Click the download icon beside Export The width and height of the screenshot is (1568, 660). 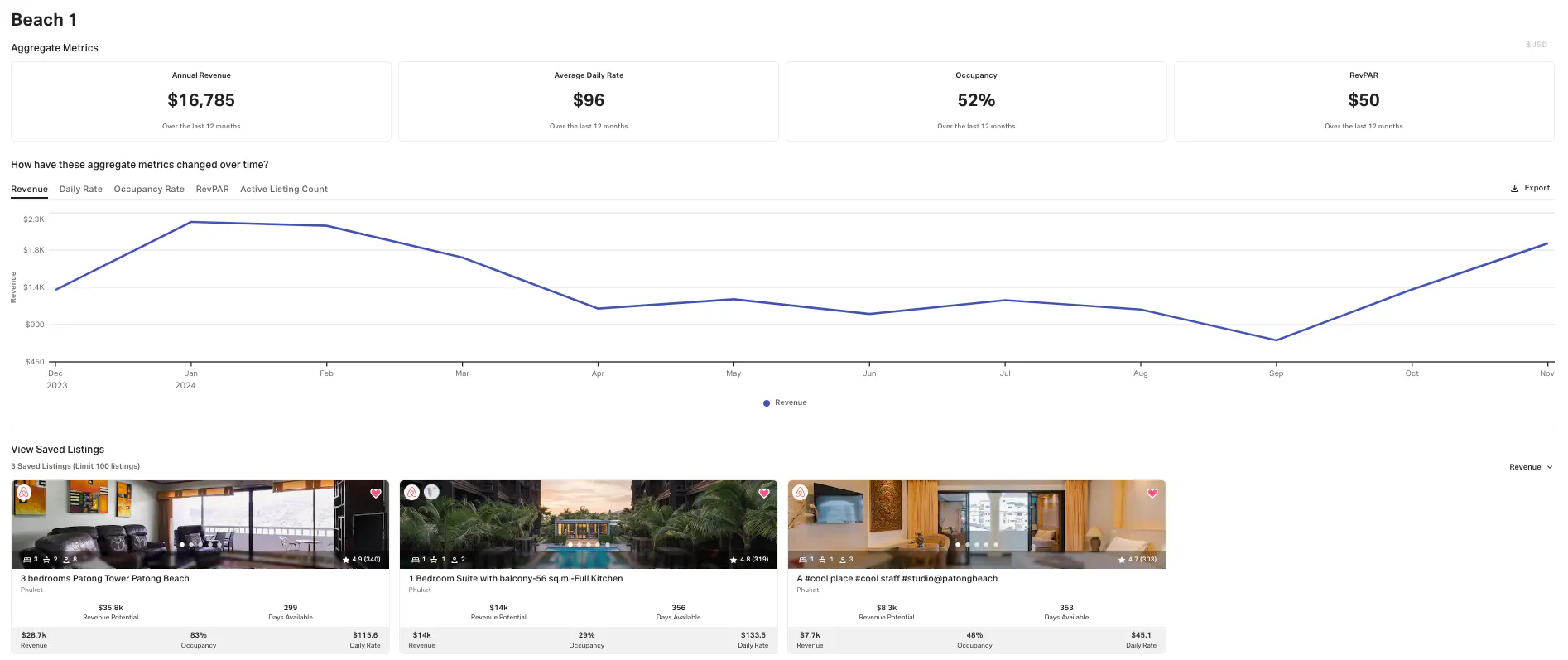pos(1514,188)
